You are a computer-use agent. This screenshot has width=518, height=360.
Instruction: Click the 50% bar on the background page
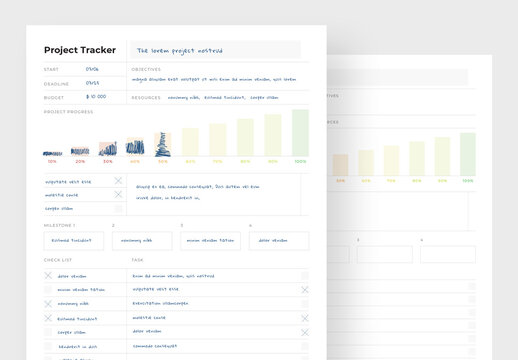click(x=340, y=165)
